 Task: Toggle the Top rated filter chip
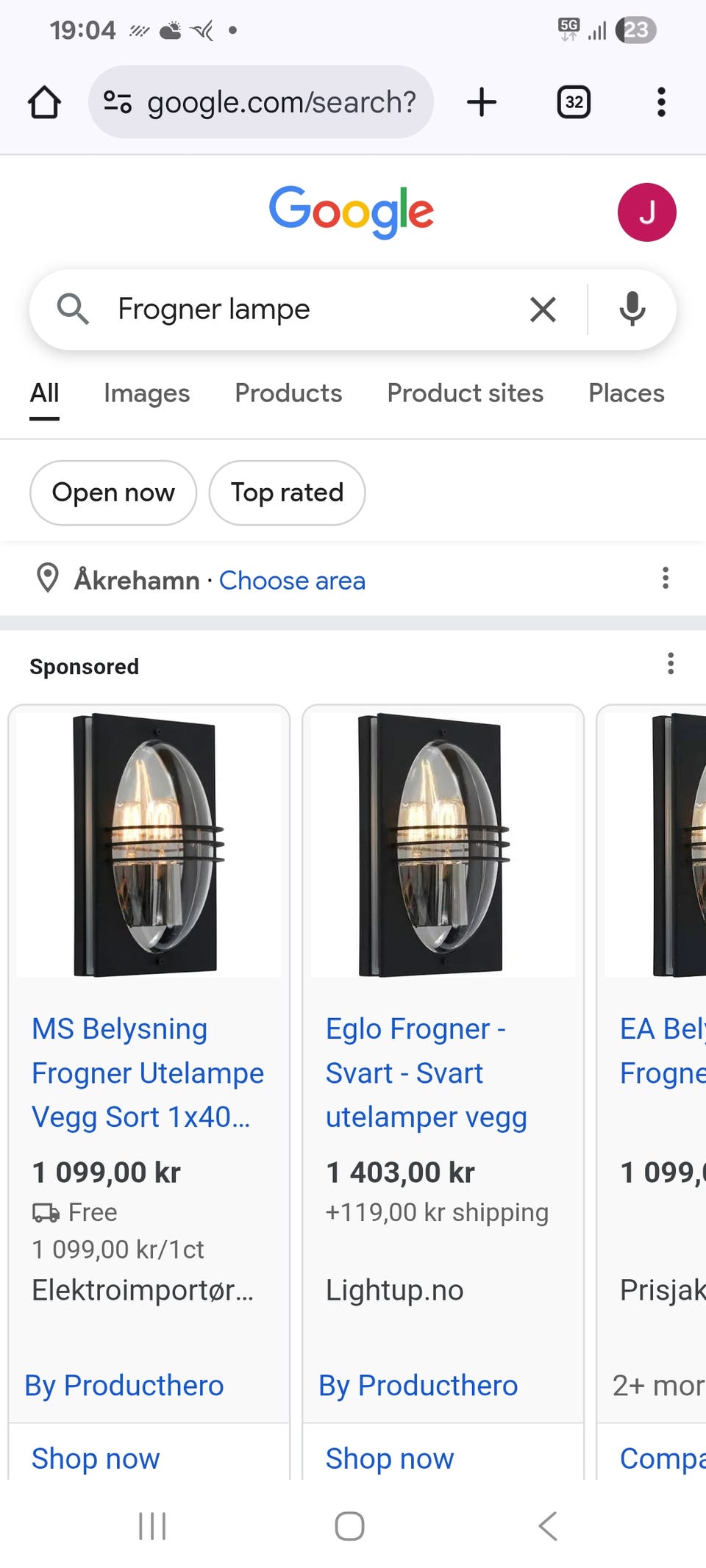287,493
